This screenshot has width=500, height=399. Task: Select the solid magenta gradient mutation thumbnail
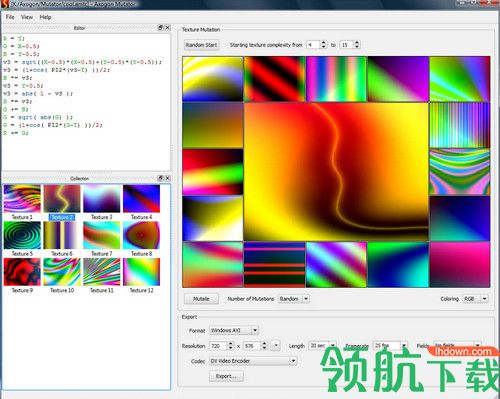click(460, 265)
